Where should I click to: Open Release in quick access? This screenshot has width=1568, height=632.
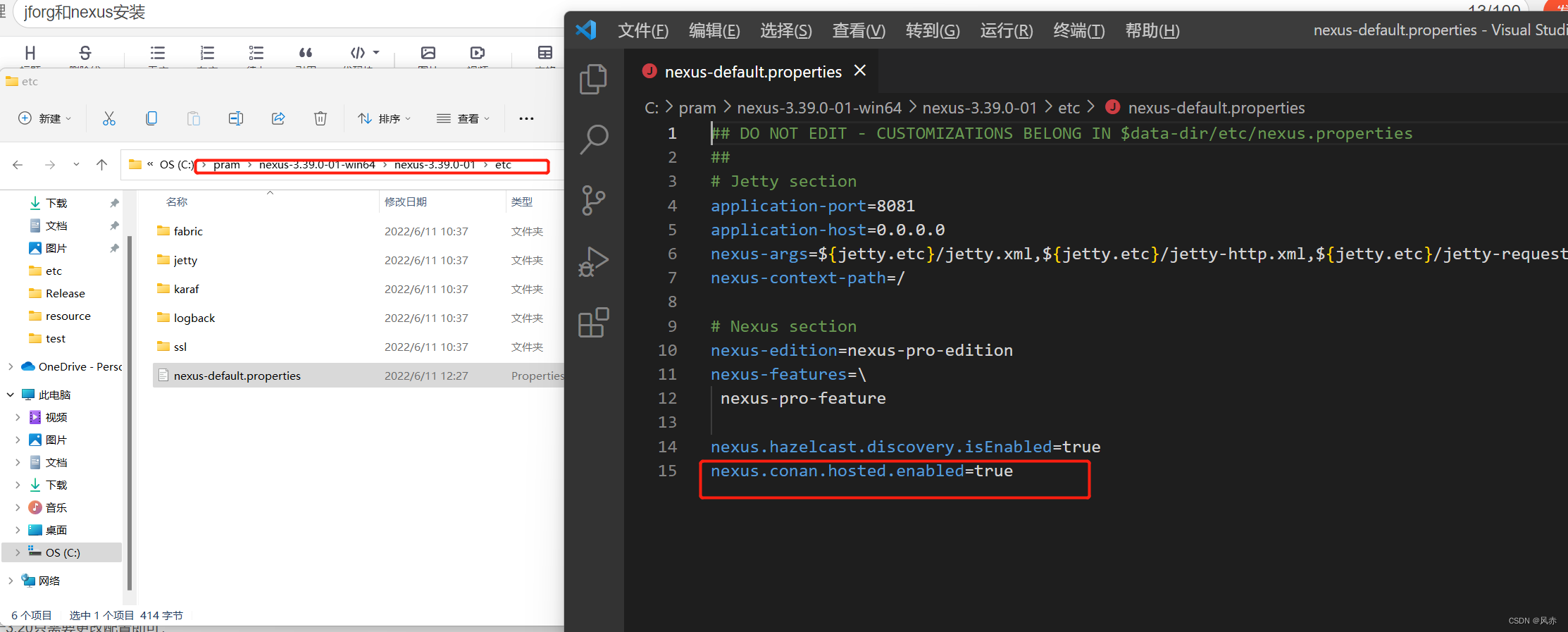pyautogui.click(x=66, y=293)
